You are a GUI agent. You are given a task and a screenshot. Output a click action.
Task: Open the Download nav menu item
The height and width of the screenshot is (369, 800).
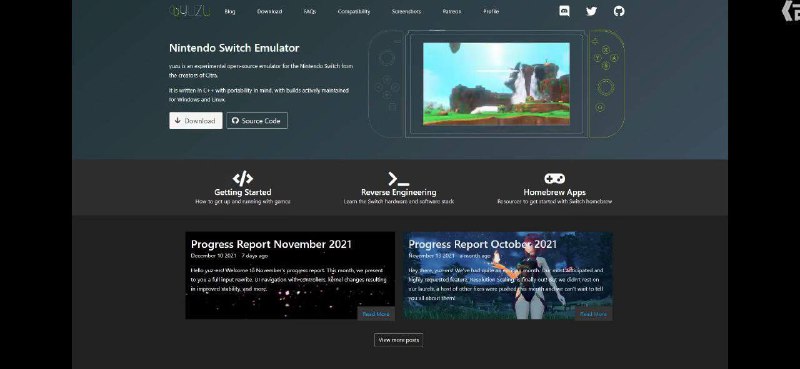(269, 11)
